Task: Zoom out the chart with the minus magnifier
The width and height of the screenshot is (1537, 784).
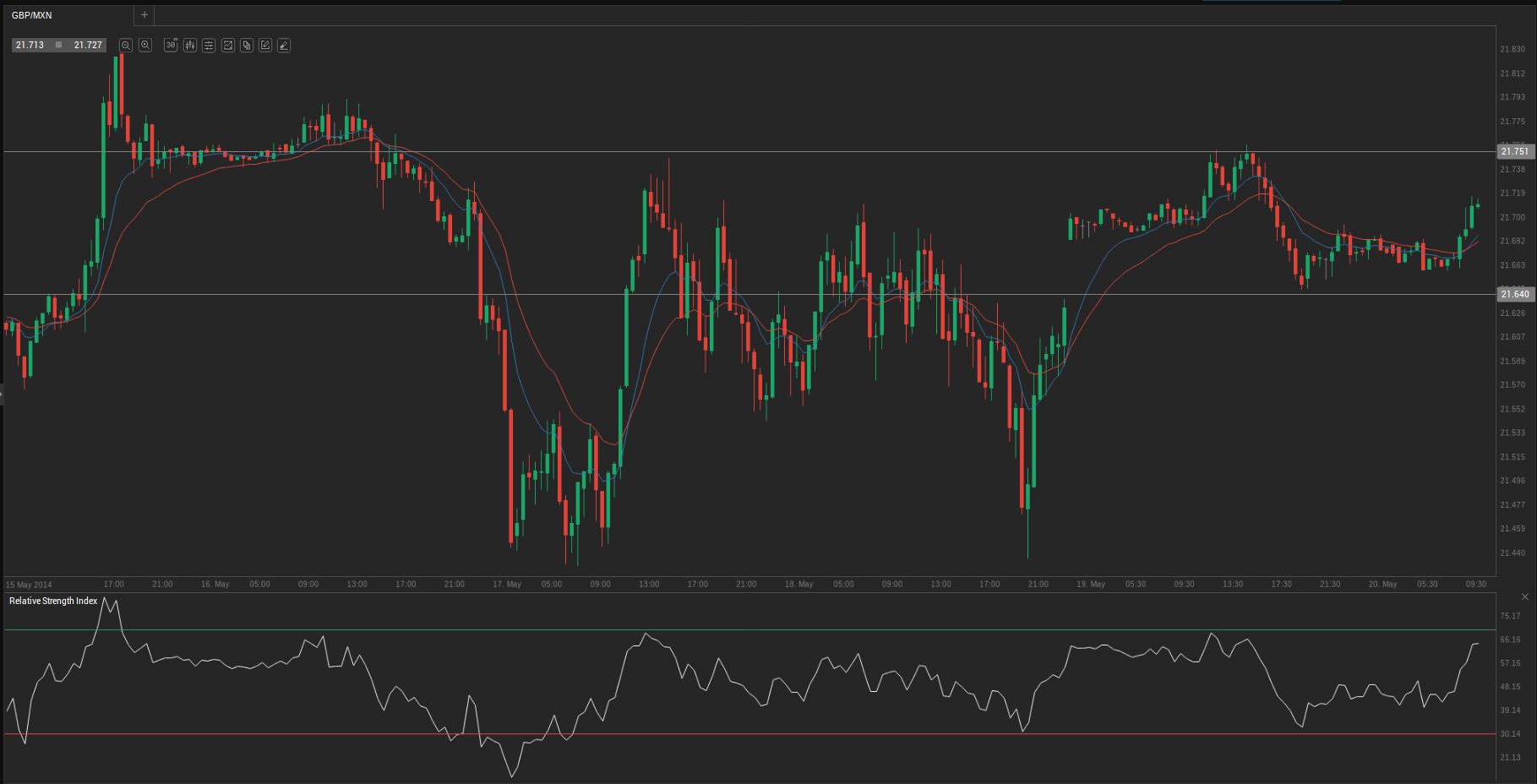Action: pos(126,46)
